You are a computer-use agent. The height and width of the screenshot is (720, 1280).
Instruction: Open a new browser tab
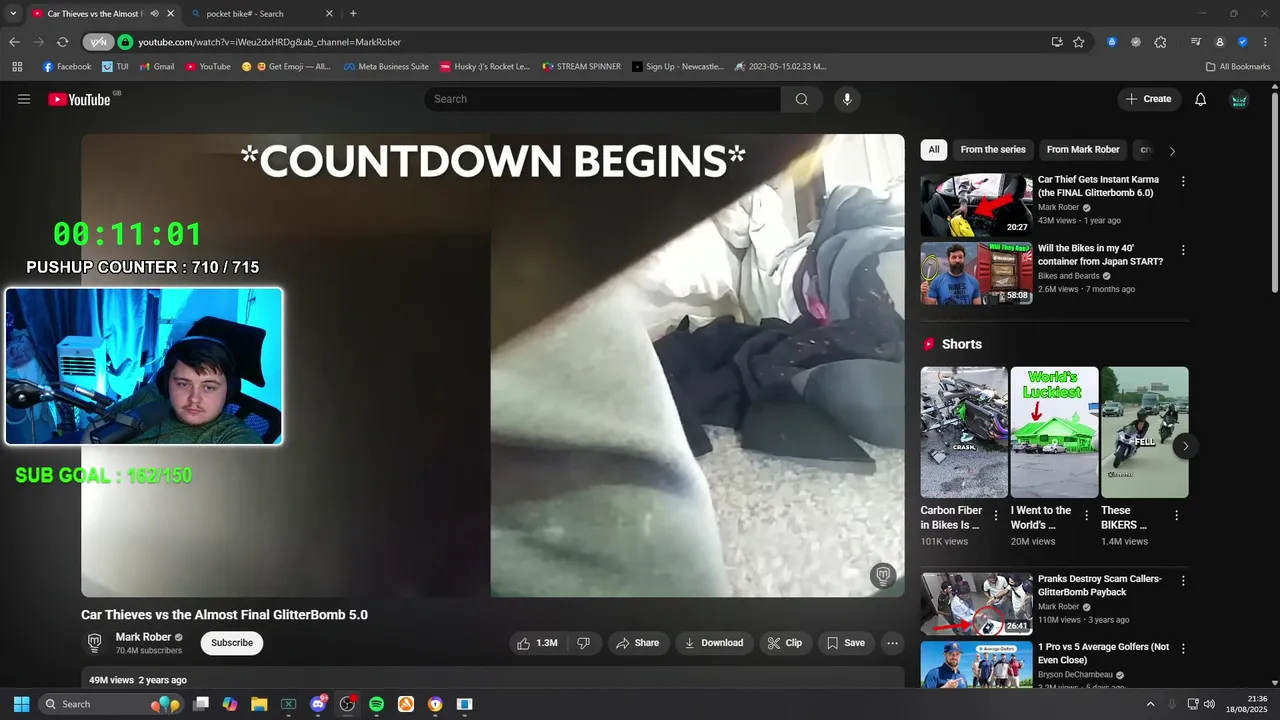click(x=353, y=14)
